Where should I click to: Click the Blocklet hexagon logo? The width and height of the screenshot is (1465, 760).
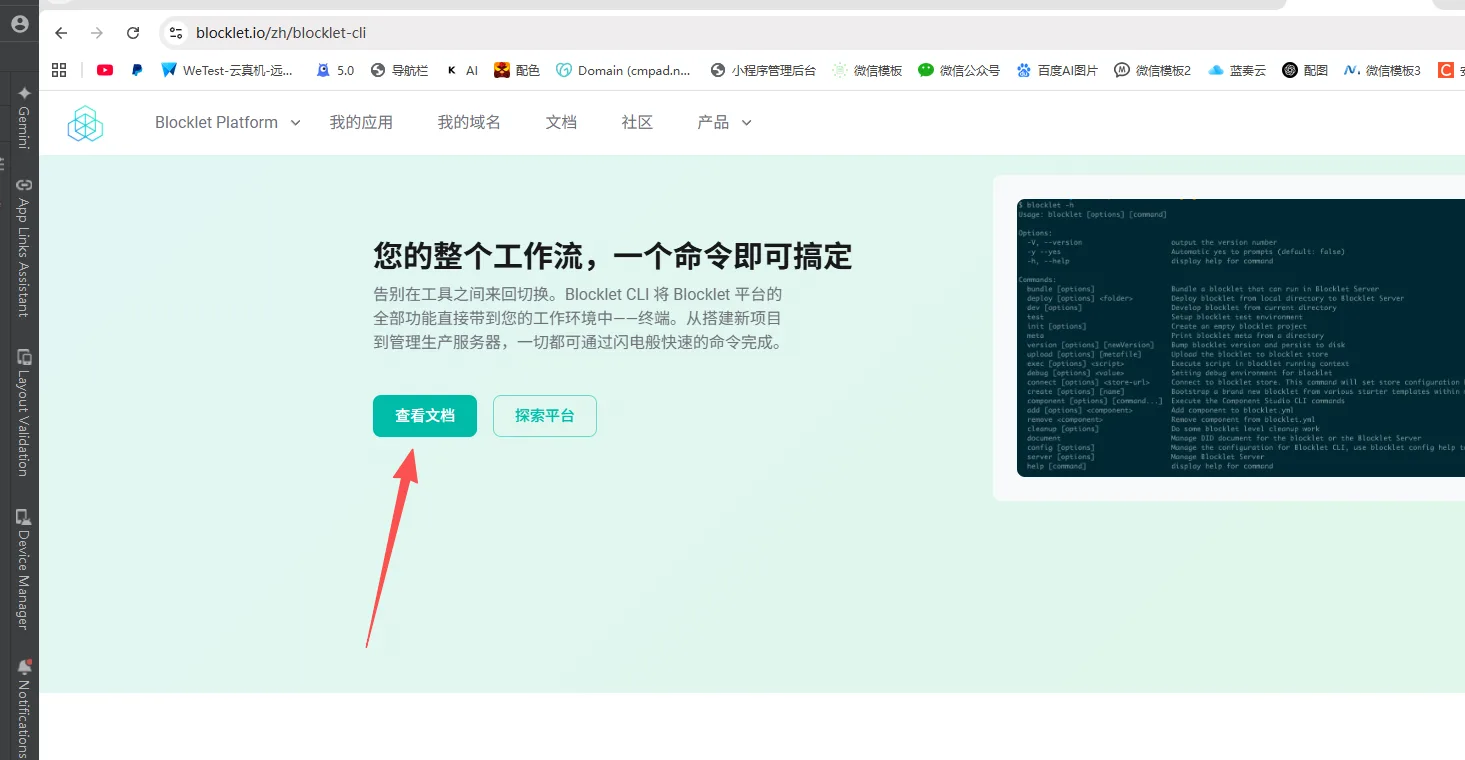(x=86, y=123)
